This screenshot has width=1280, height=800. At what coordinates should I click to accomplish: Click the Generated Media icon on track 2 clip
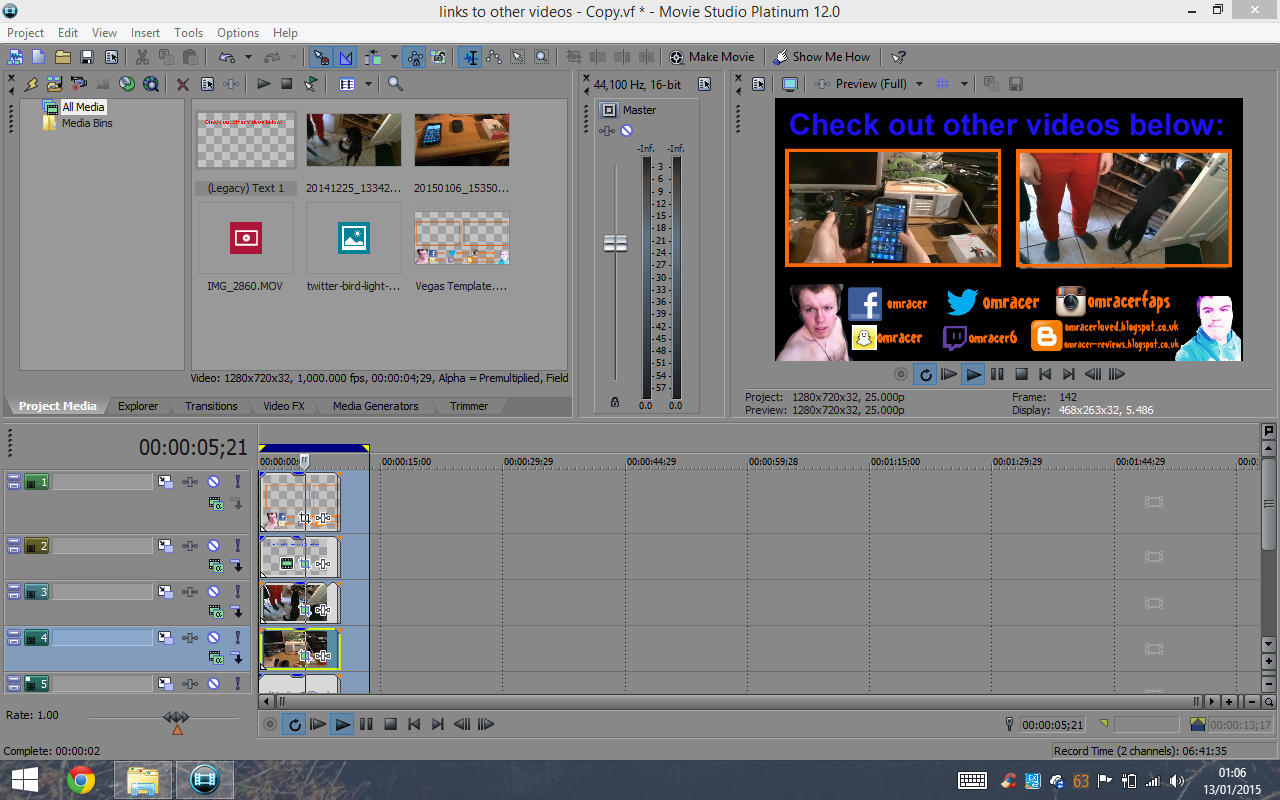287,564
